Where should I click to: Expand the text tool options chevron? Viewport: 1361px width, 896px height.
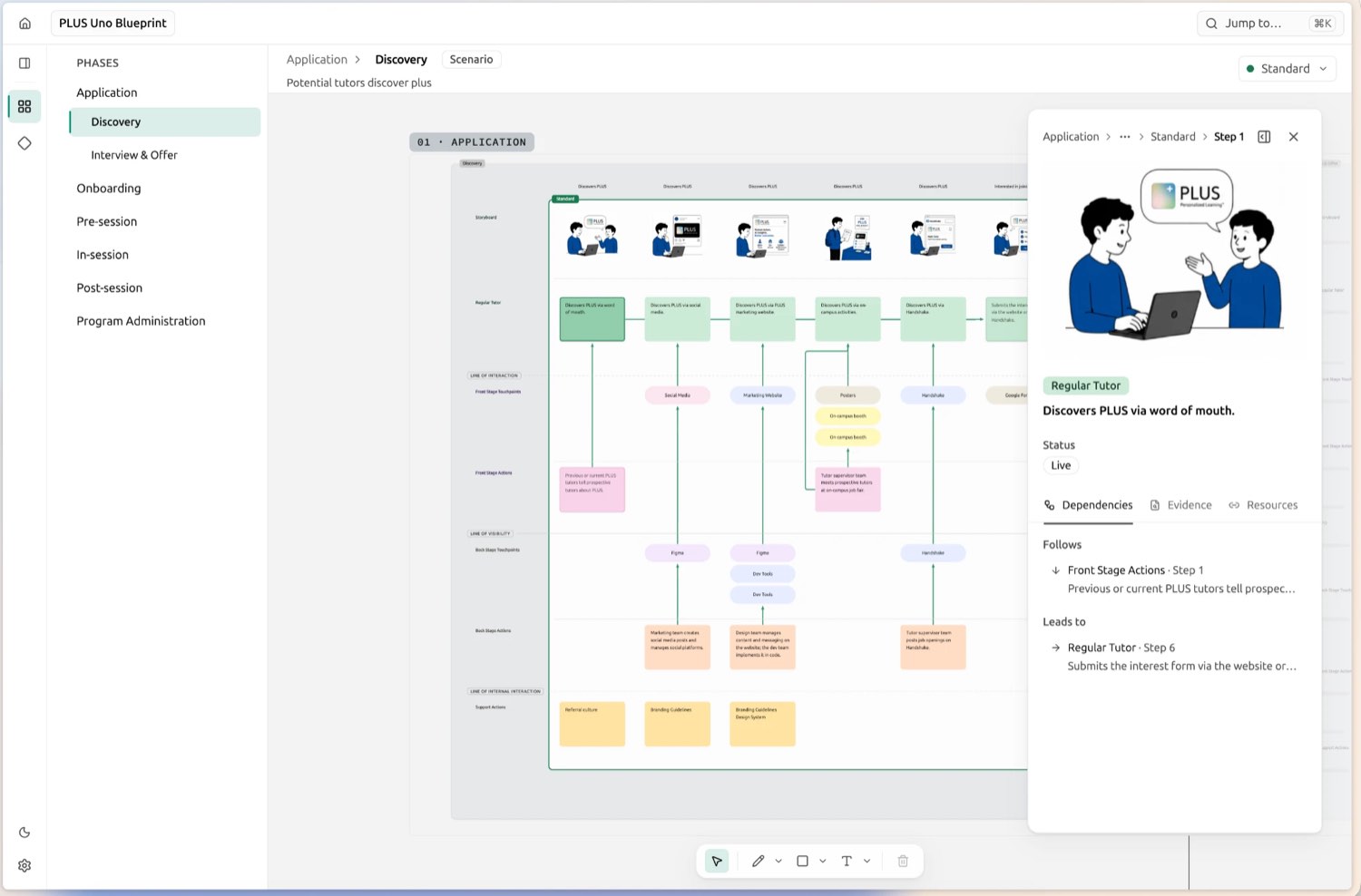[x=867, y=861]
